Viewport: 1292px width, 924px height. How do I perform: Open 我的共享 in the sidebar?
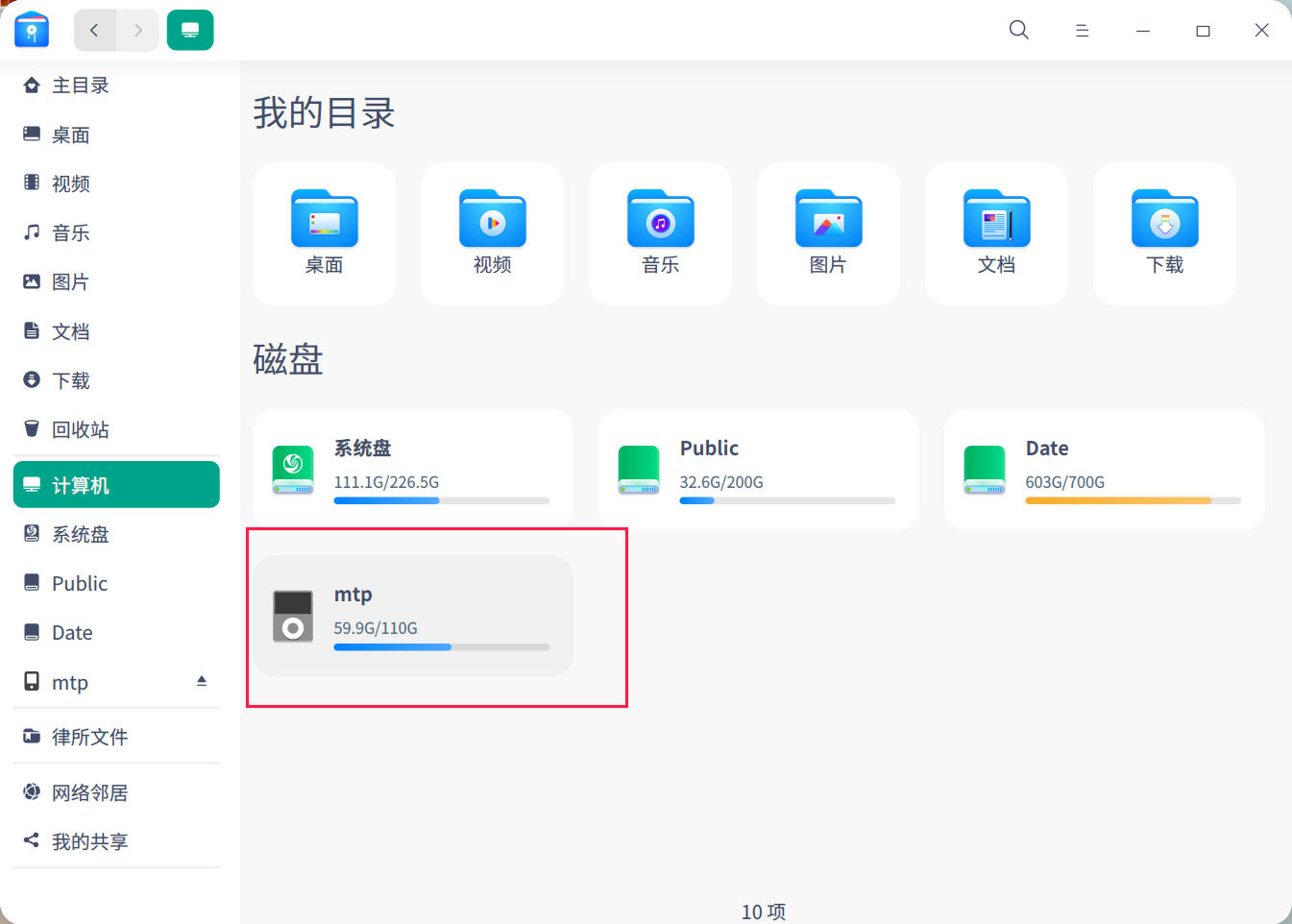coord(116,841)
